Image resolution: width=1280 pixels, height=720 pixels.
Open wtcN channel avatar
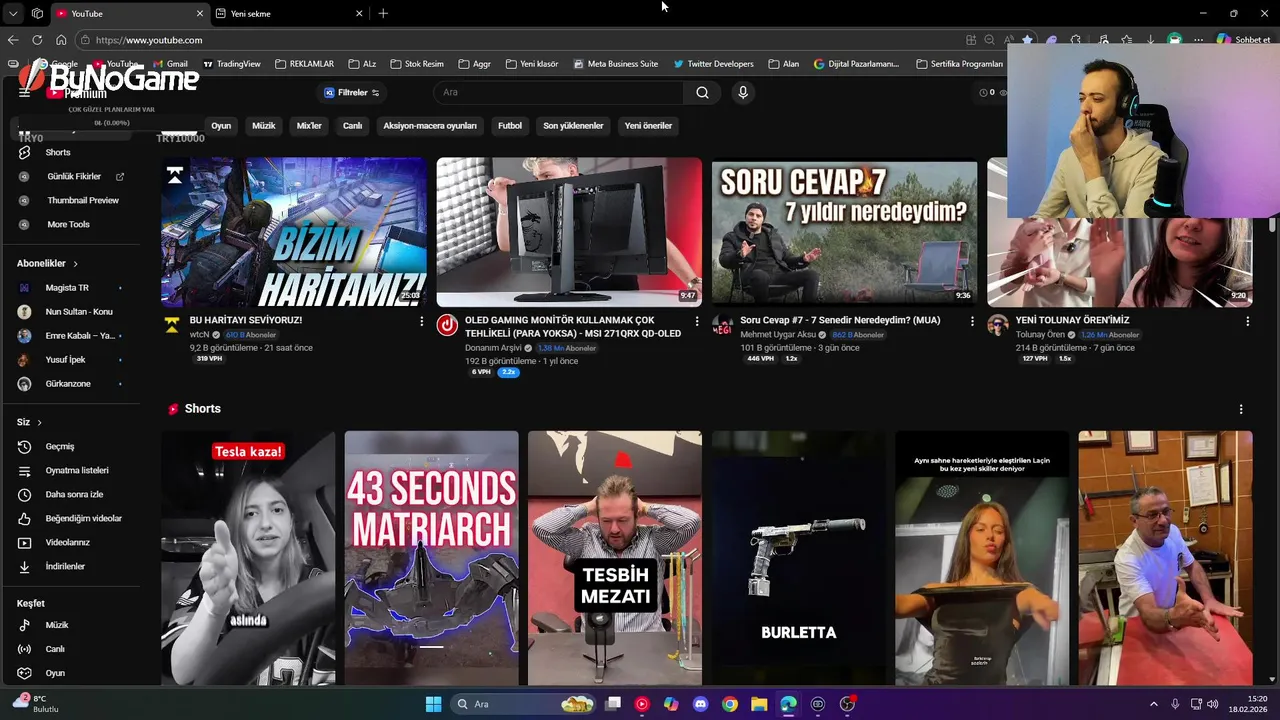tap(172, 325)
